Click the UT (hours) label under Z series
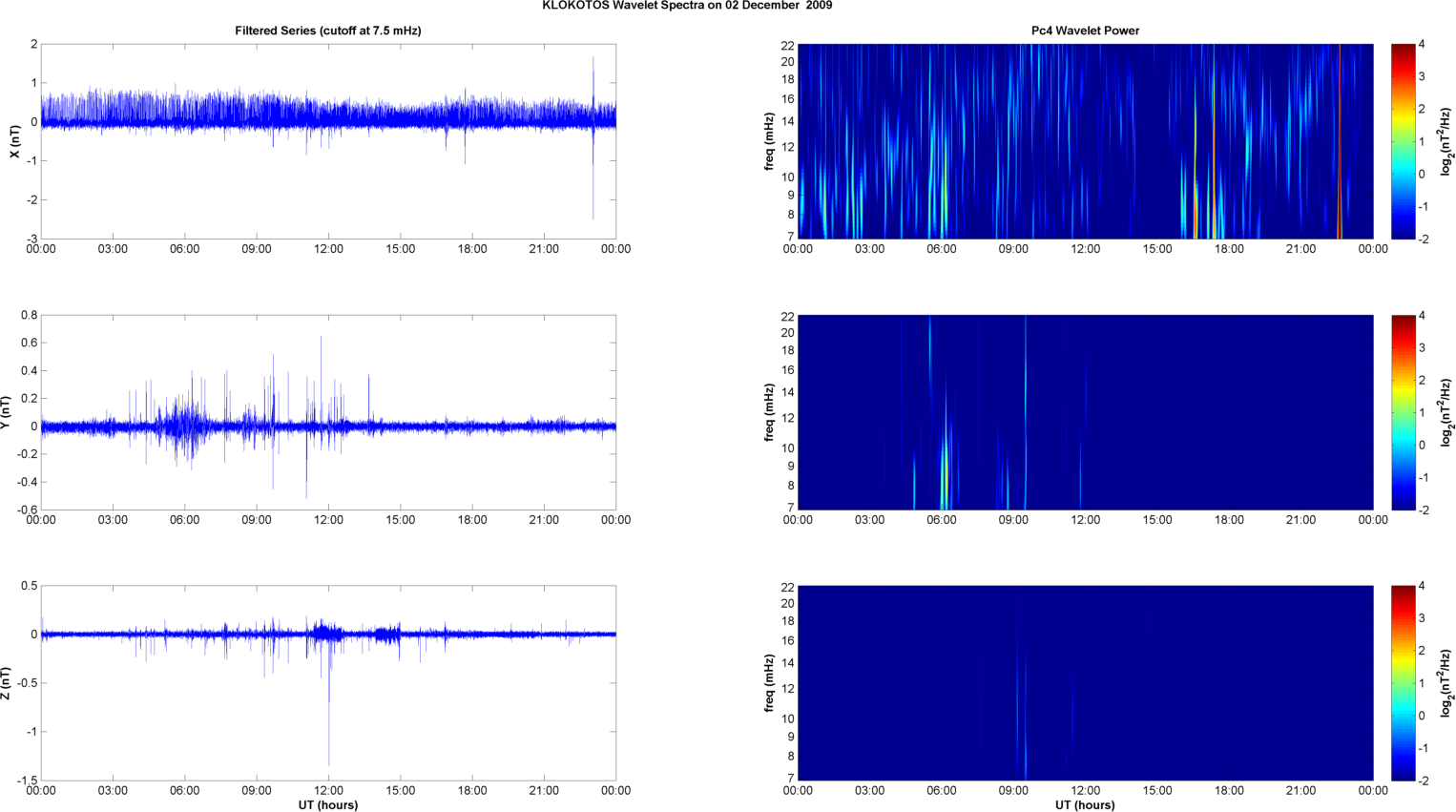Image resolution: width=1456 pixels, height=812 pixels. point(327,805)
